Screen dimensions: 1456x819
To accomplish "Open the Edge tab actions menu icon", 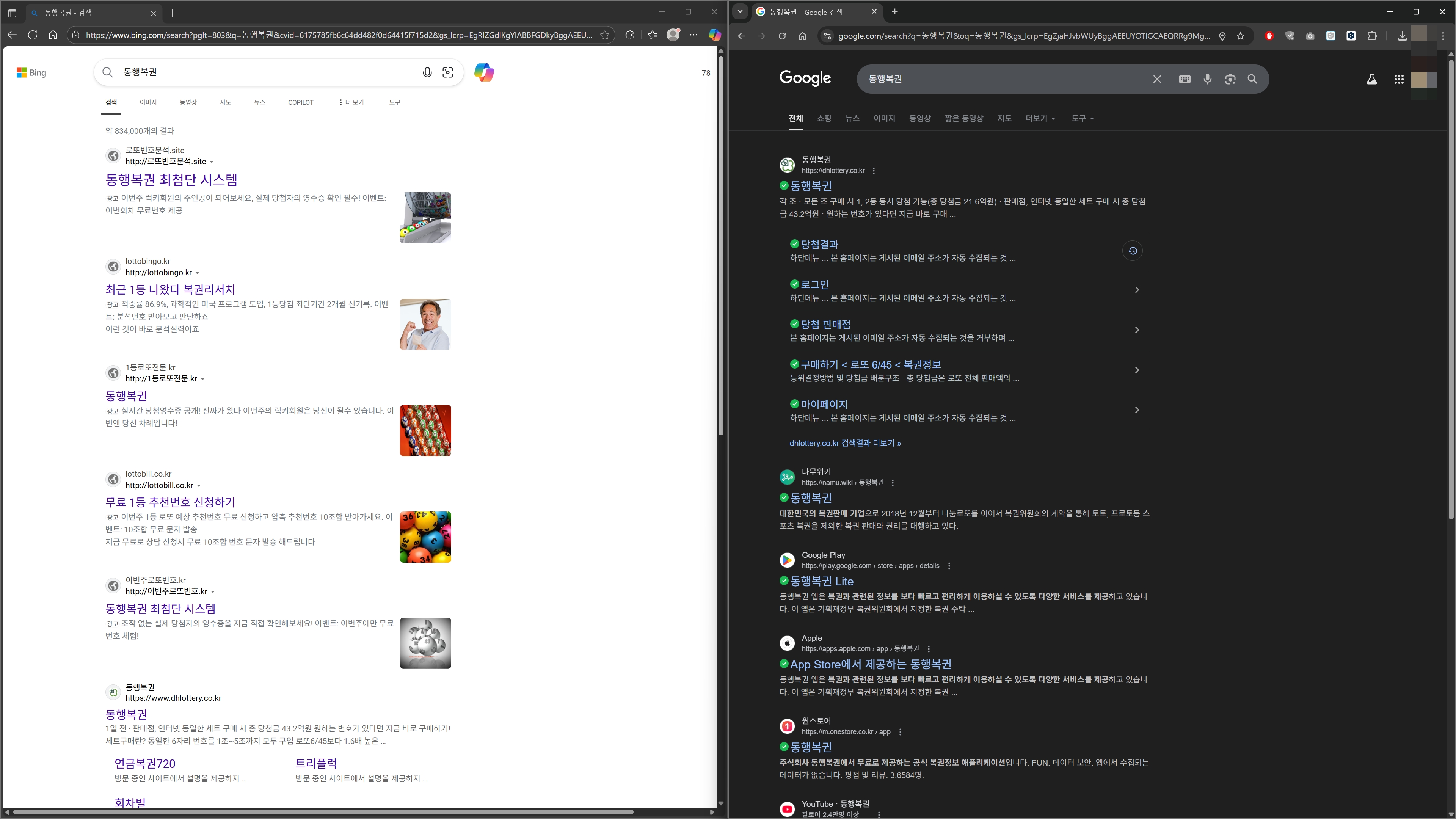I will (x=12, y=13).
